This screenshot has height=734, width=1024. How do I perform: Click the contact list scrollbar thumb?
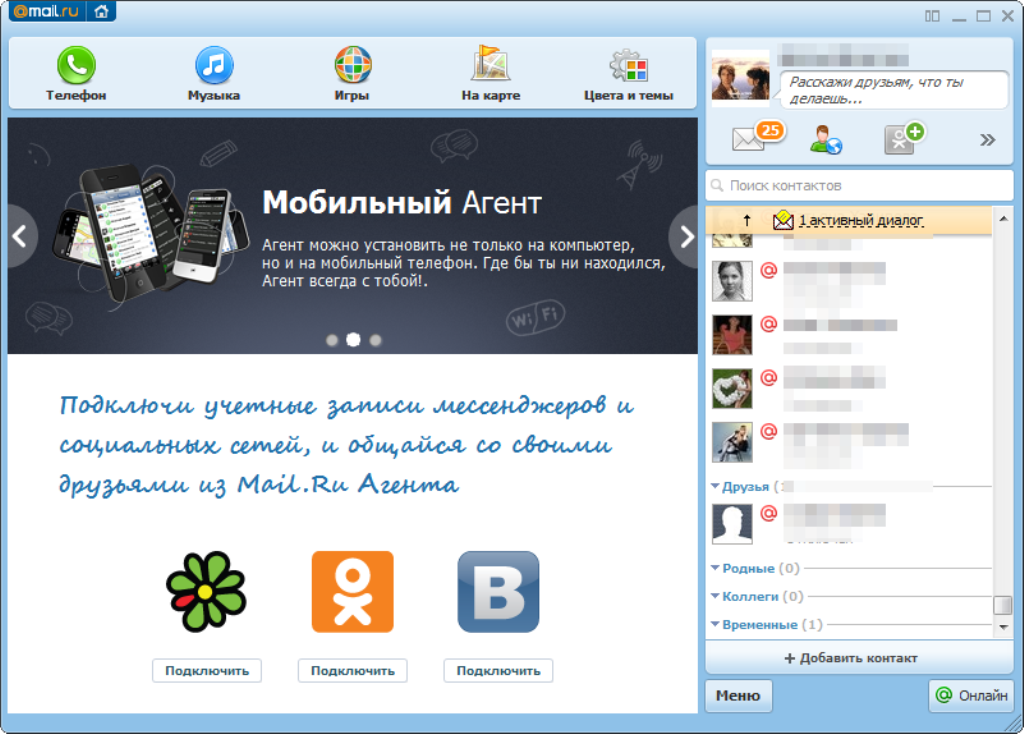(1002, 605)
